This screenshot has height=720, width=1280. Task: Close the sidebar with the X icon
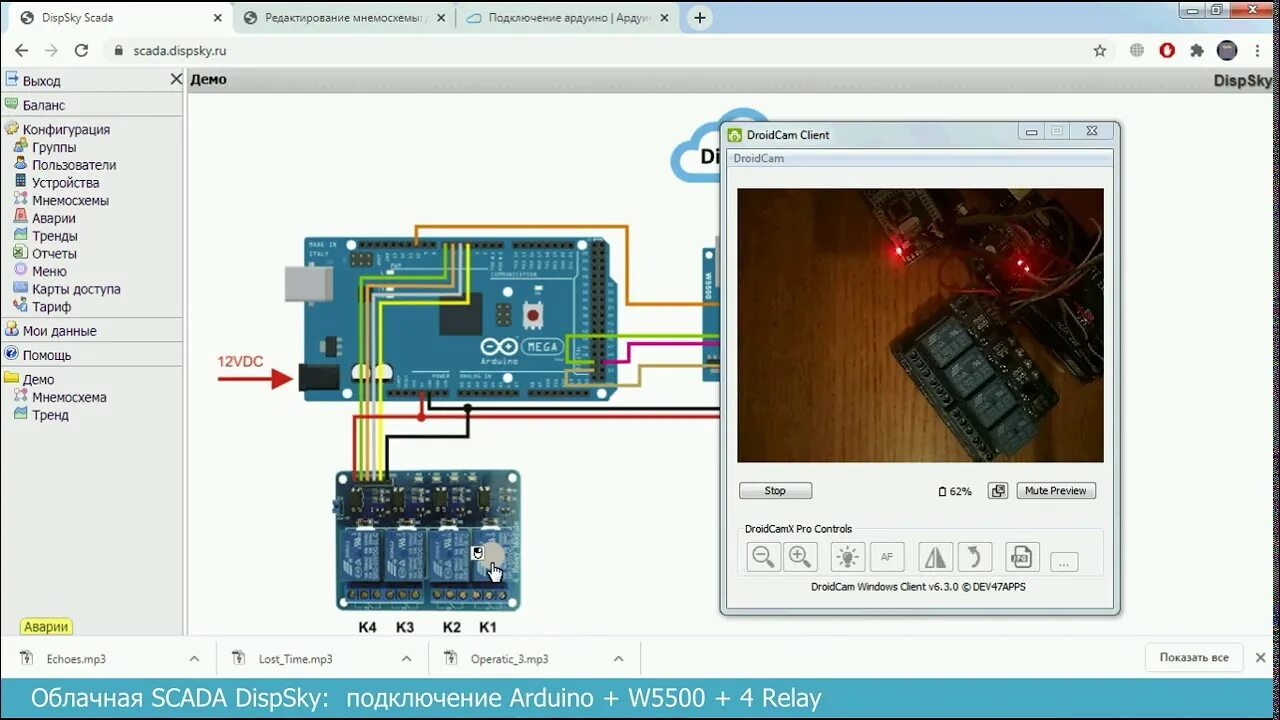point(176,79)
